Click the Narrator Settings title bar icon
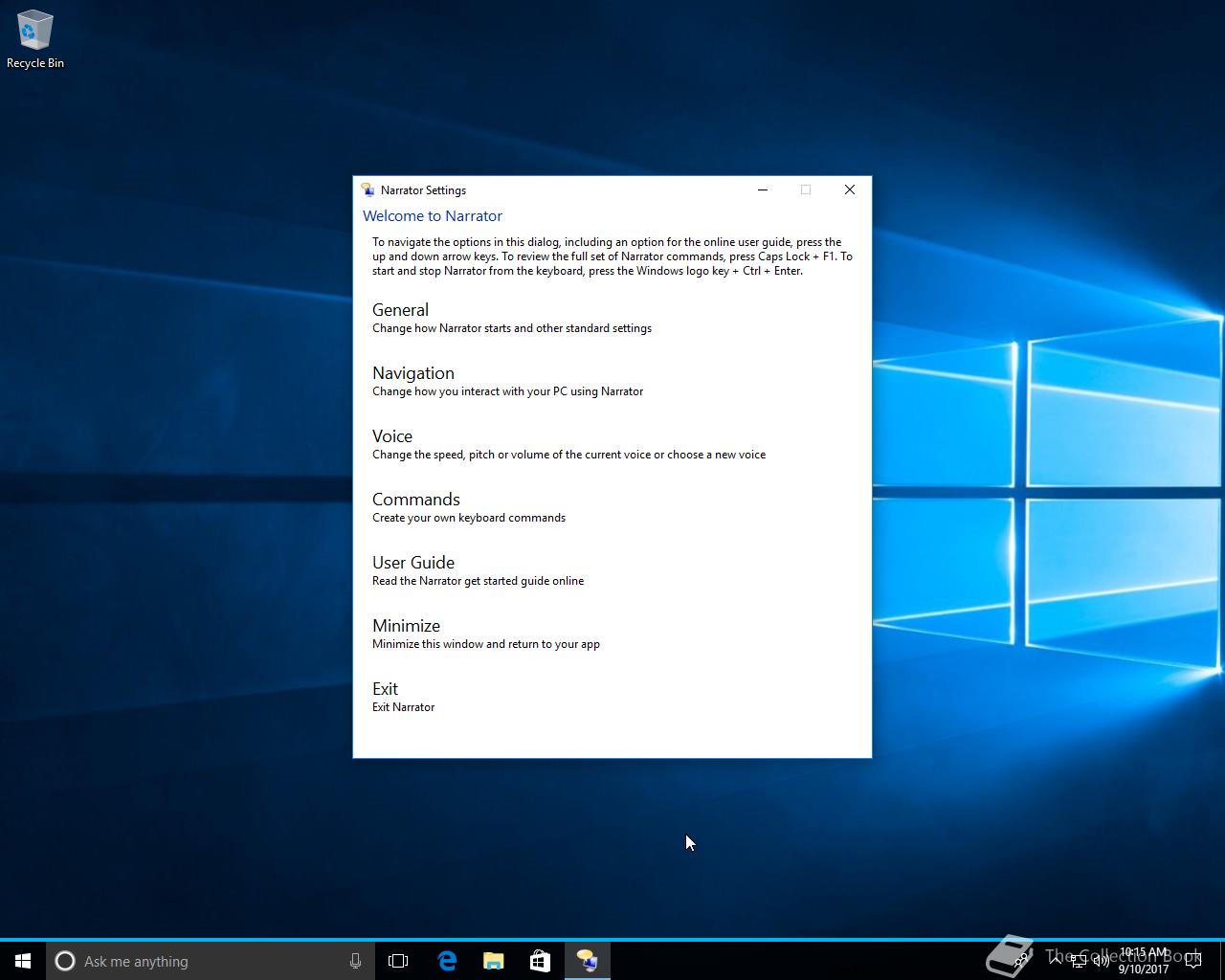This screenshot has height=980, width=1225. click(367, 189)
